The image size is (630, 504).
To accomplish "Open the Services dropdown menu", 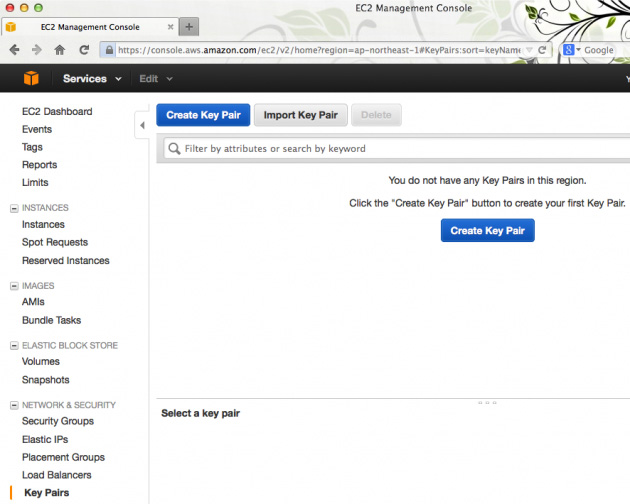I will pos(92,79).
